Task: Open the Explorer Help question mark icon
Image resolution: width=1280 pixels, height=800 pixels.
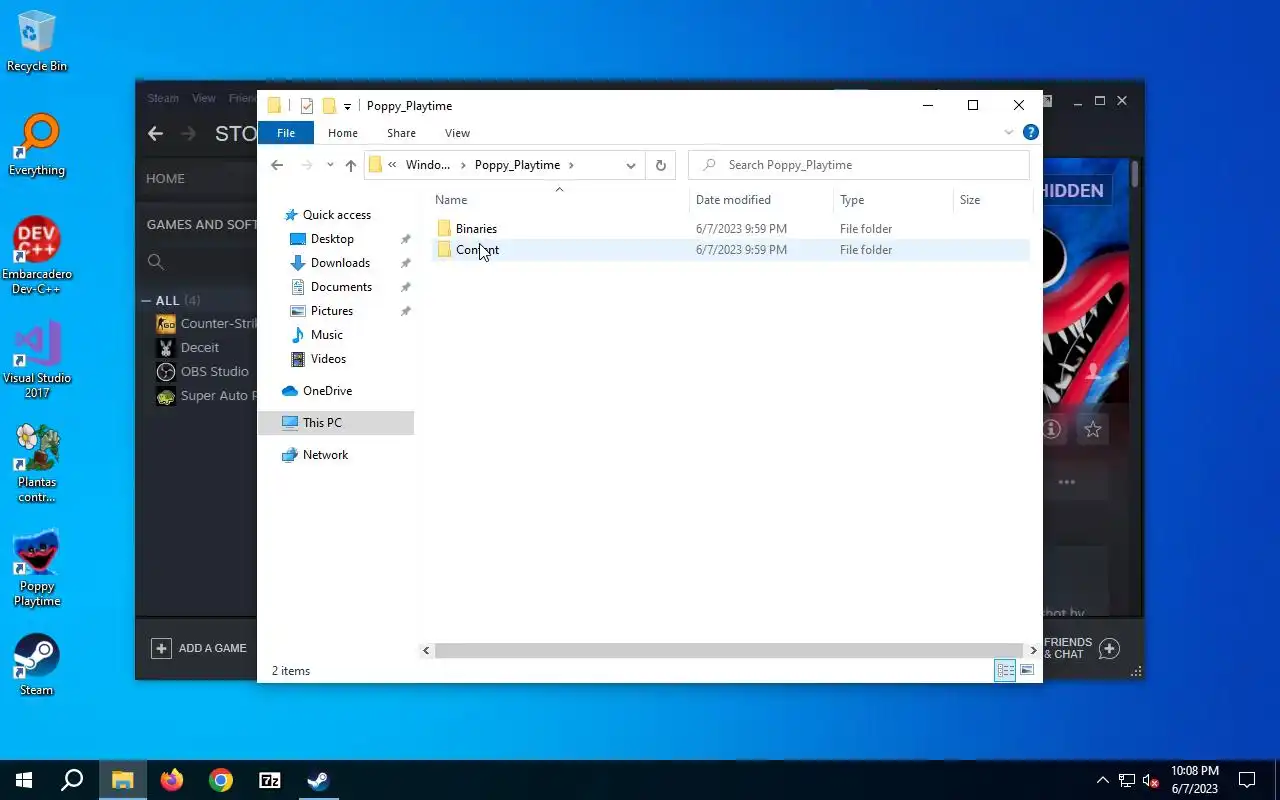Action: pyautogui.click(x=1031, y=132)
